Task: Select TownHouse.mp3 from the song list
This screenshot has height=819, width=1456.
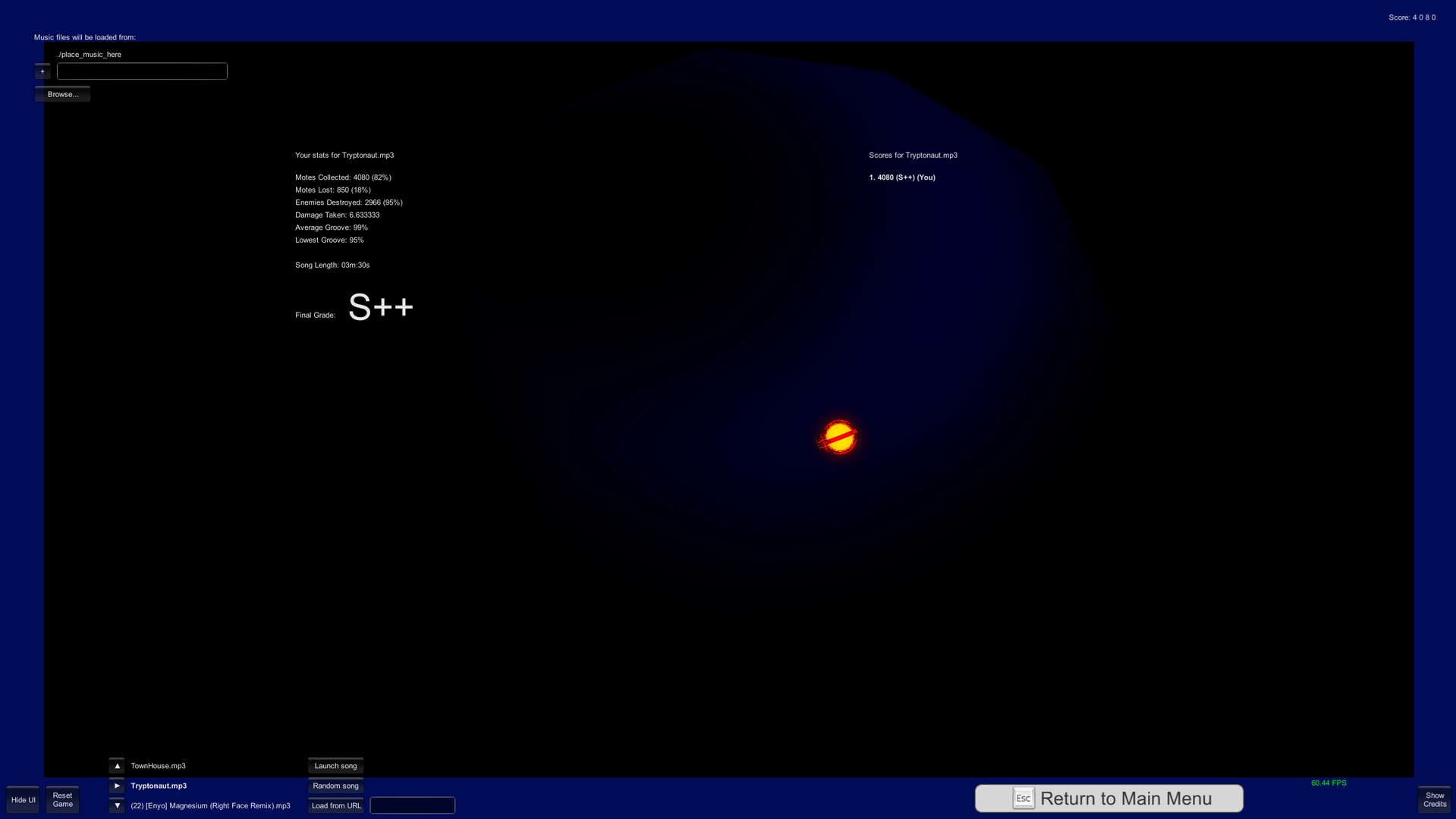Action: click(x=158, y=766)
